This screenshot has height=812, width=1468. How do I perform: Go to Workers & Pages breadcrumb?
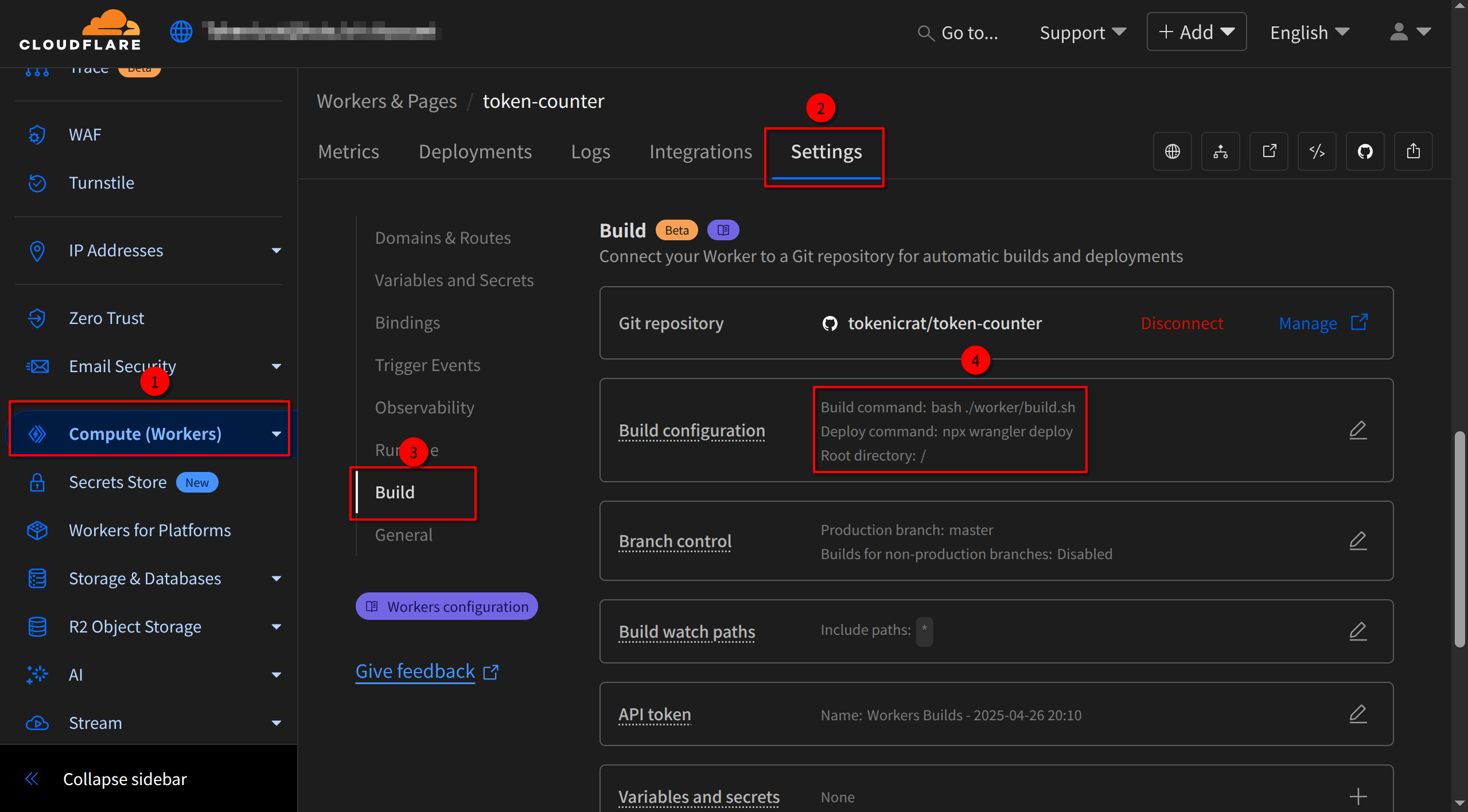387,101
